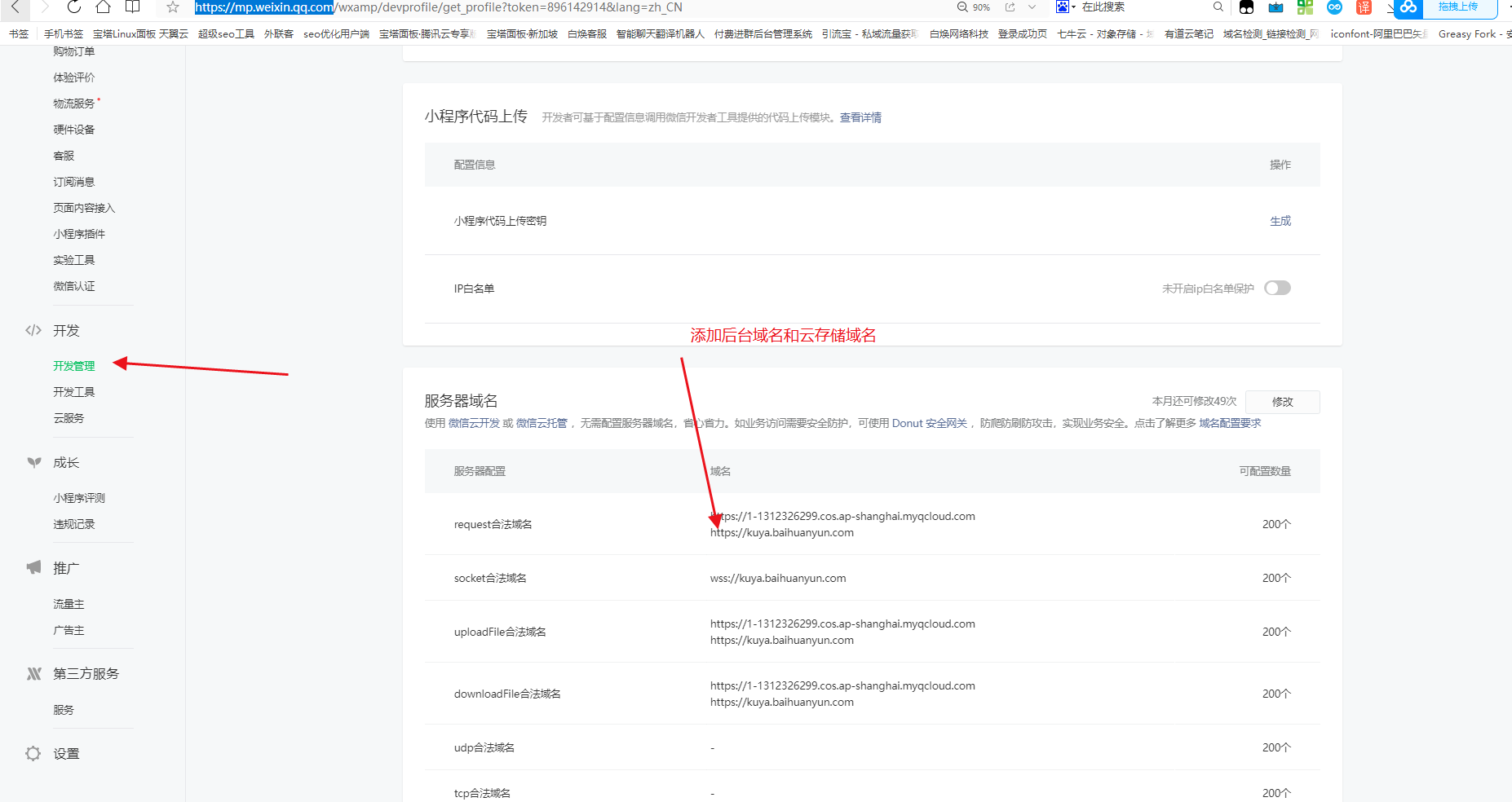
Task: Open the orange translate extension icon
Action: point(1364,7)
